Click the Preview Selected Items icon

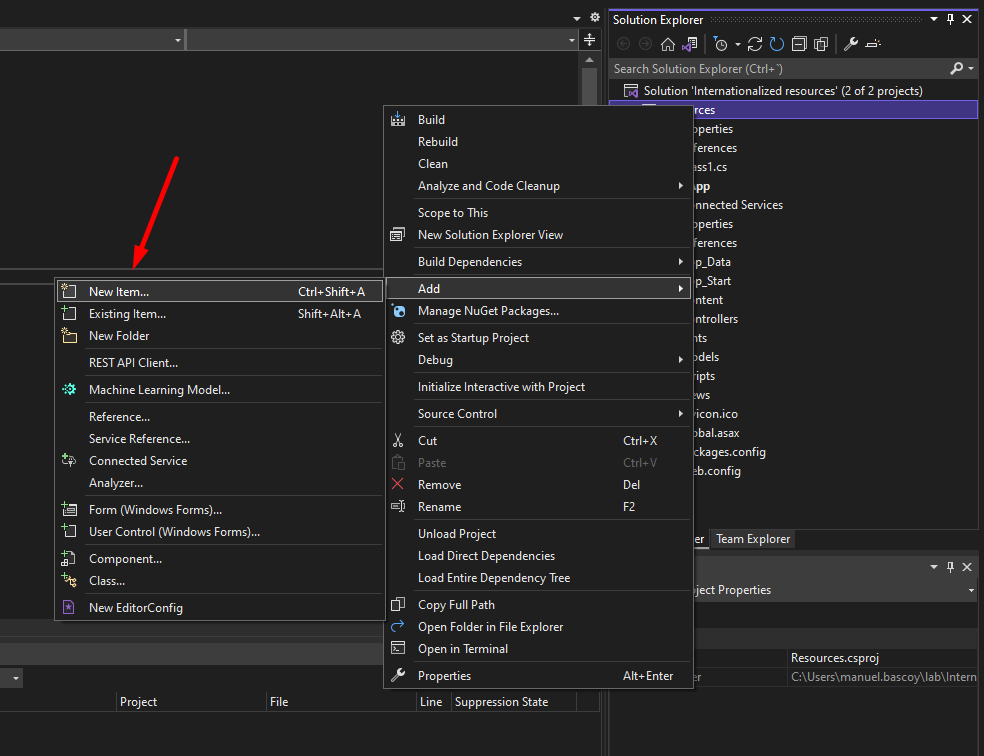click(x=873, y=44)
